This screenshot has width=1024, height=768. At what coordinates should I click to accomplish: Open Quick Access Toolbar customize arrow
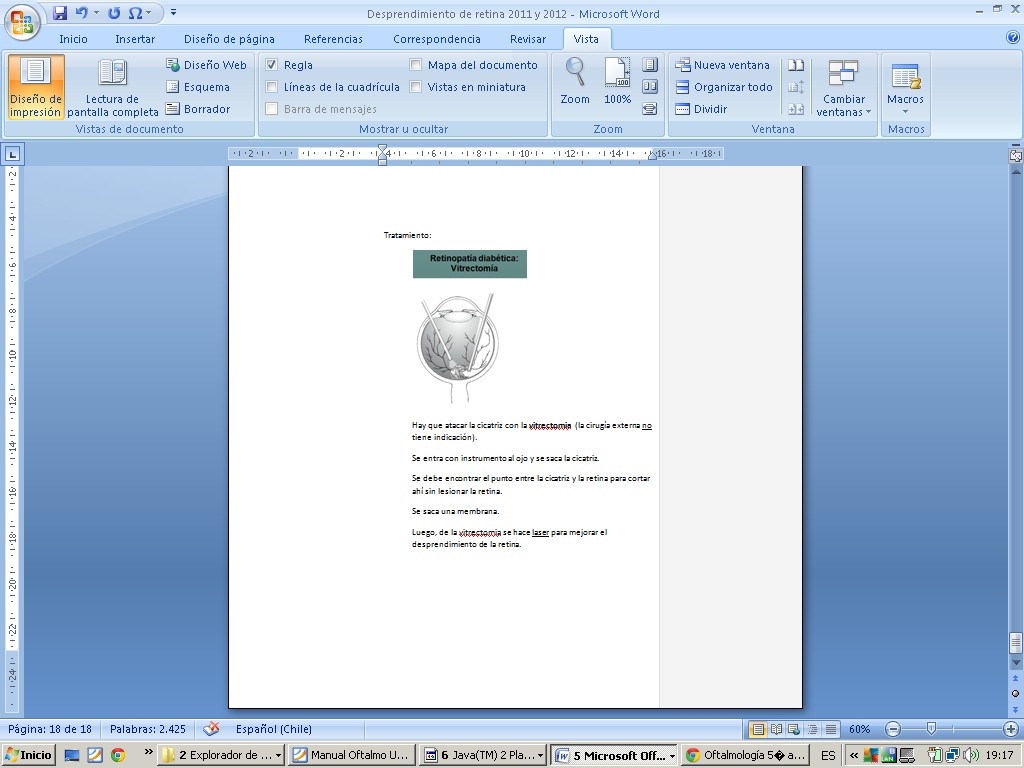click(173, 13)
